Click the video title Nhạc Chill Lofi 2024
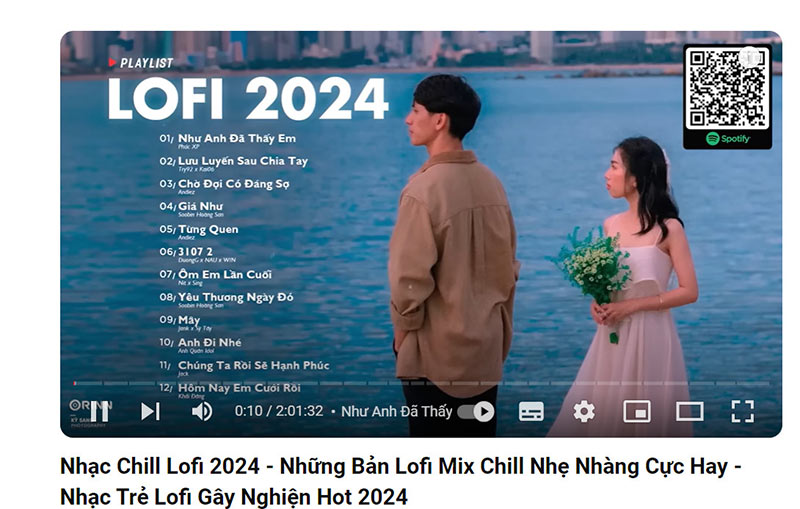Viewport: 800px width, 509px height. (160, 466)
